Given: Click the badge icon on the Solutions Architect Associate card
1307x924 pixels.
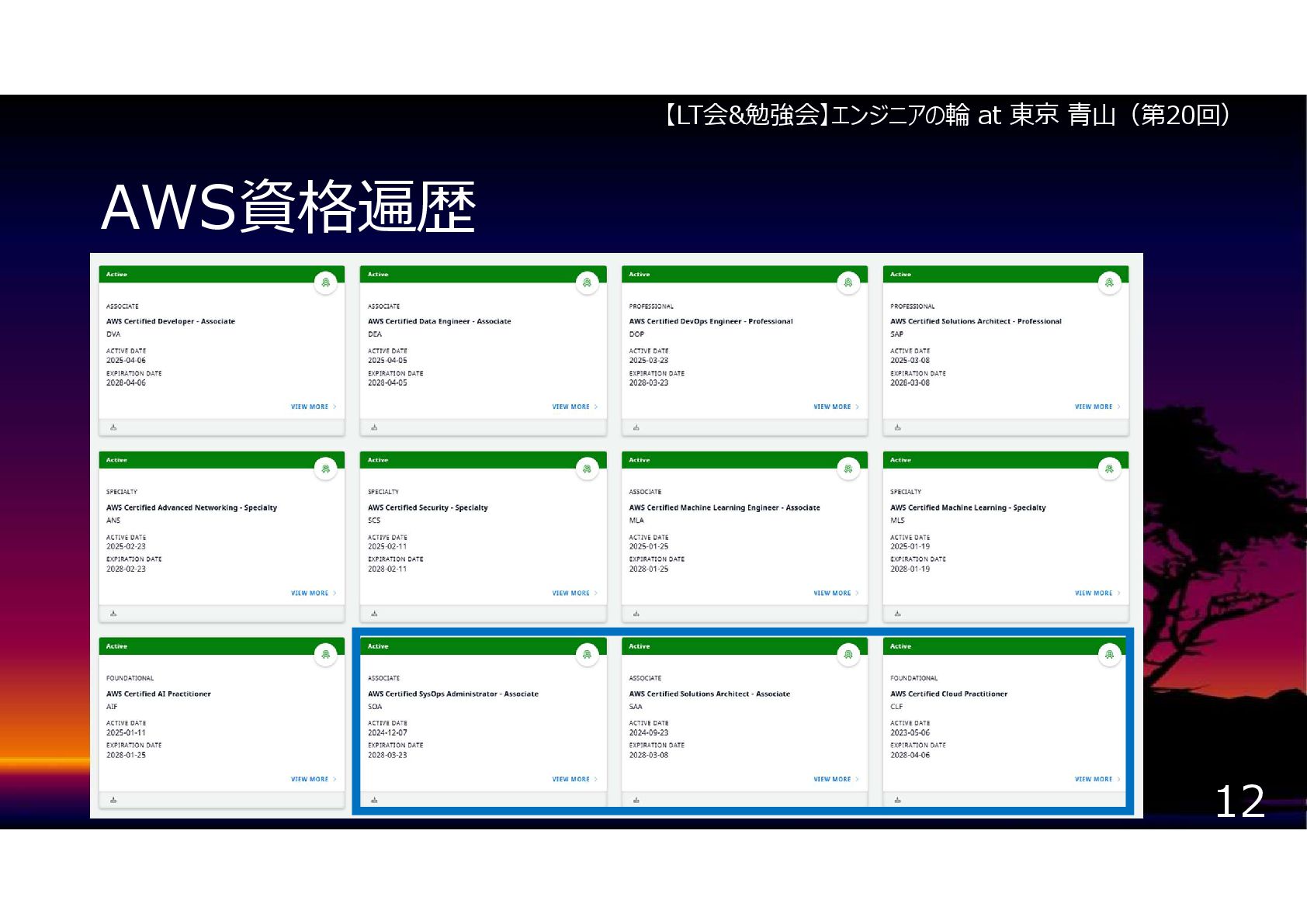Looking at the screenshot, I should (x=848, y=655).
